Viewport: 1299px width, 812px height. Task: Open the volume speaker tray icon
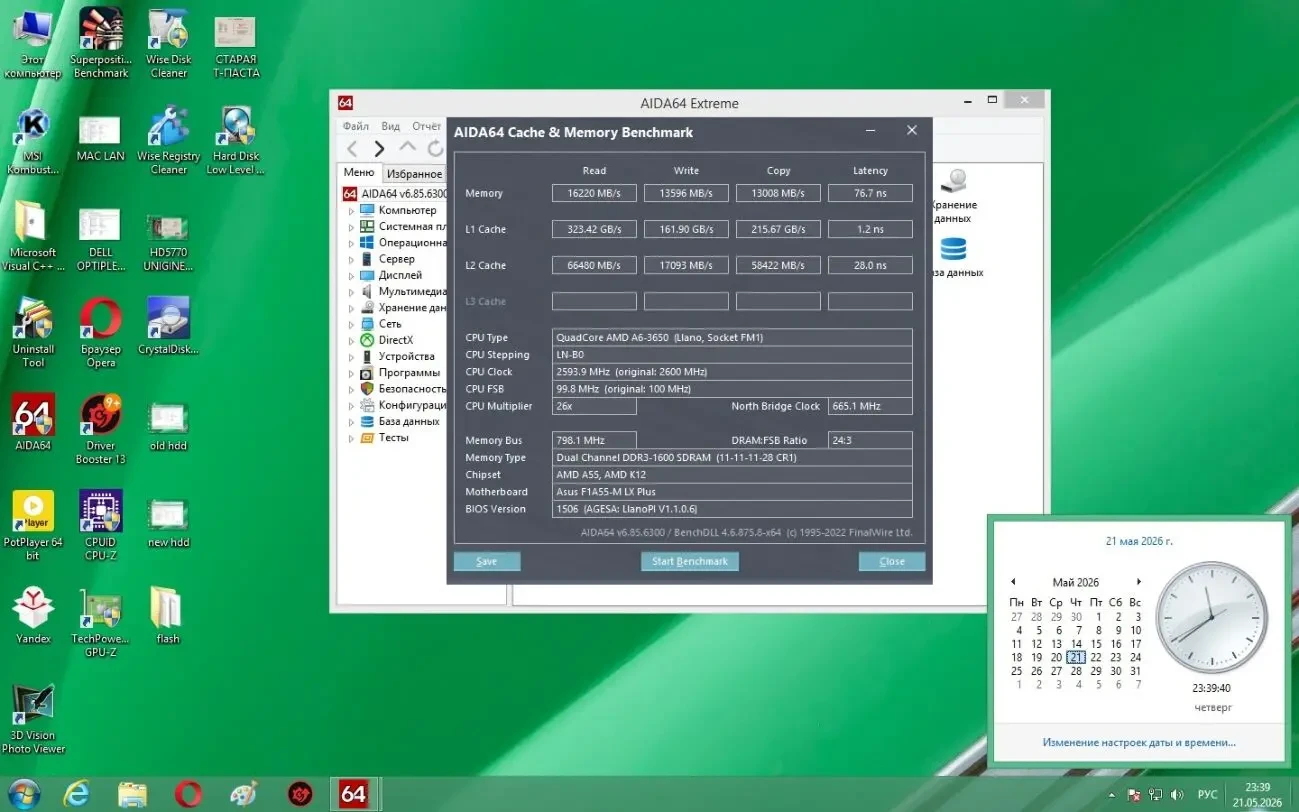(x=1178, y=794)
